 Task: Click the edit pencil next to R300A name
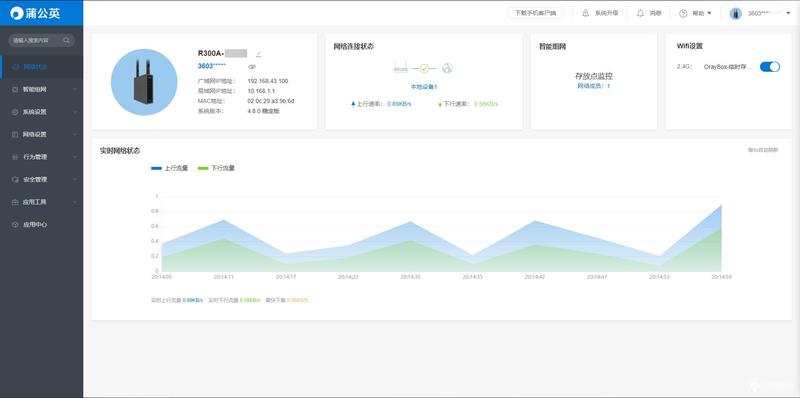[x=258, y=54]
